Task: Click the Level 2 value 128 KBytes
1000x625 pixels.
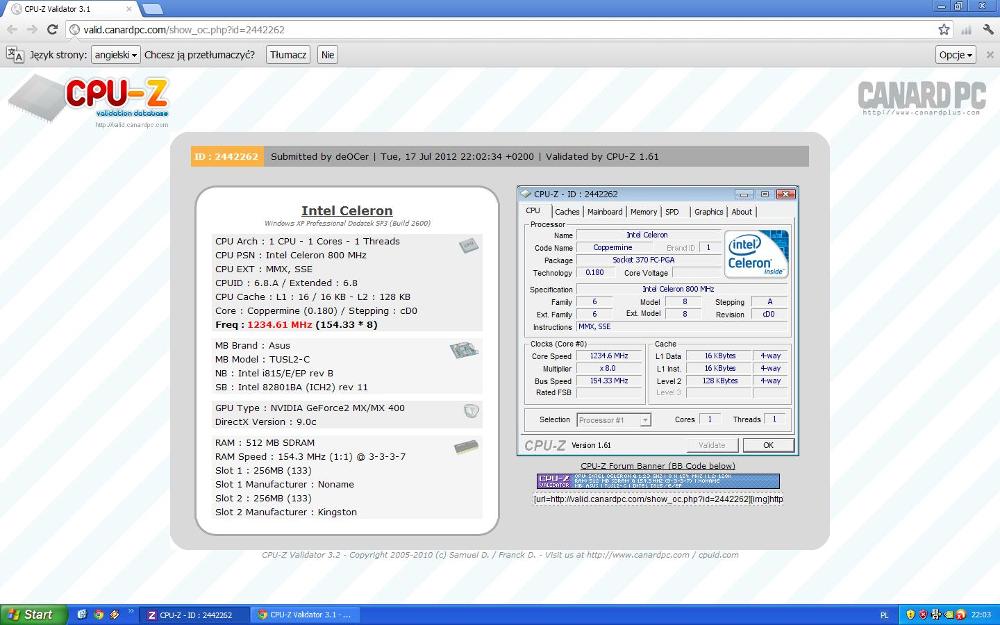Action: point(721,381)
